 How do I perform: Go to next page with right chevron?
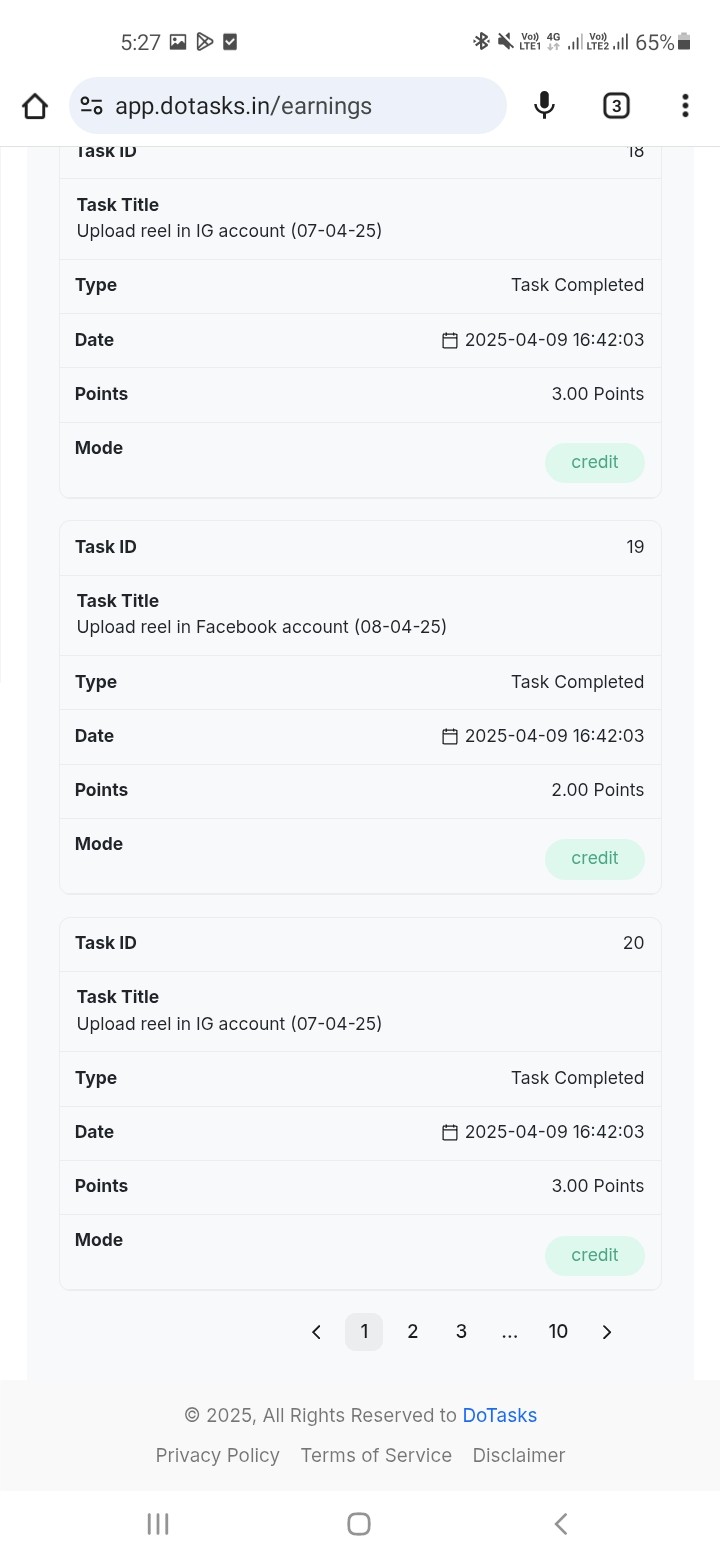coord(607,1332)
